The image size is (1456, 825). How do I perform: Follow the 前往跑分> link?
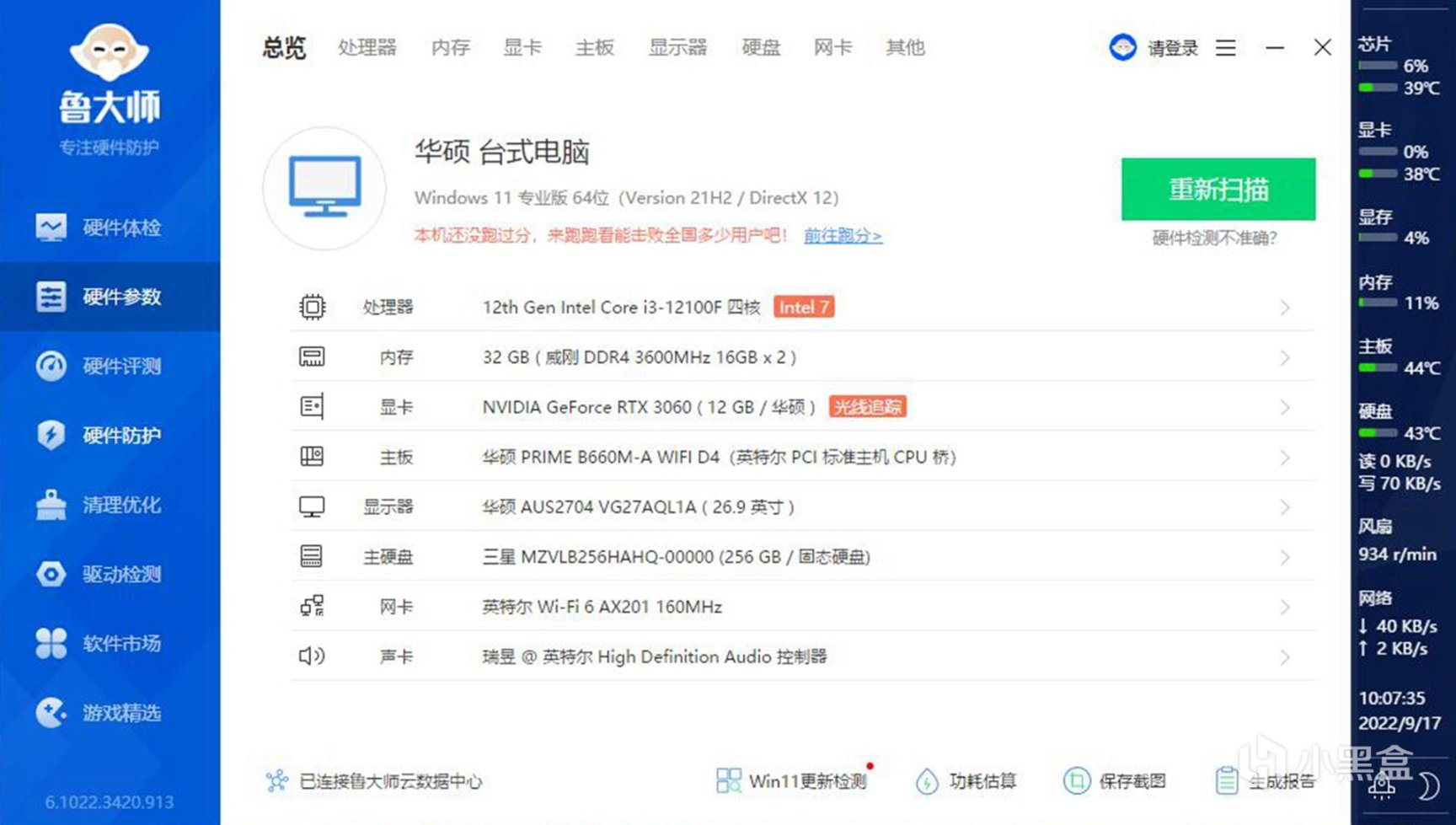click(x=843, y=235)
